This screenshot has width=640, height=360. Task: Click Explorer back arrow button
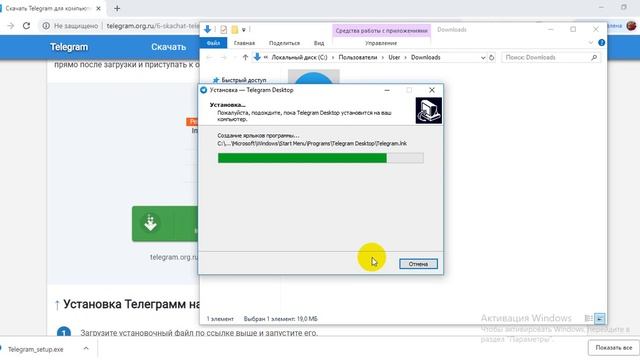tap(209, 58)
